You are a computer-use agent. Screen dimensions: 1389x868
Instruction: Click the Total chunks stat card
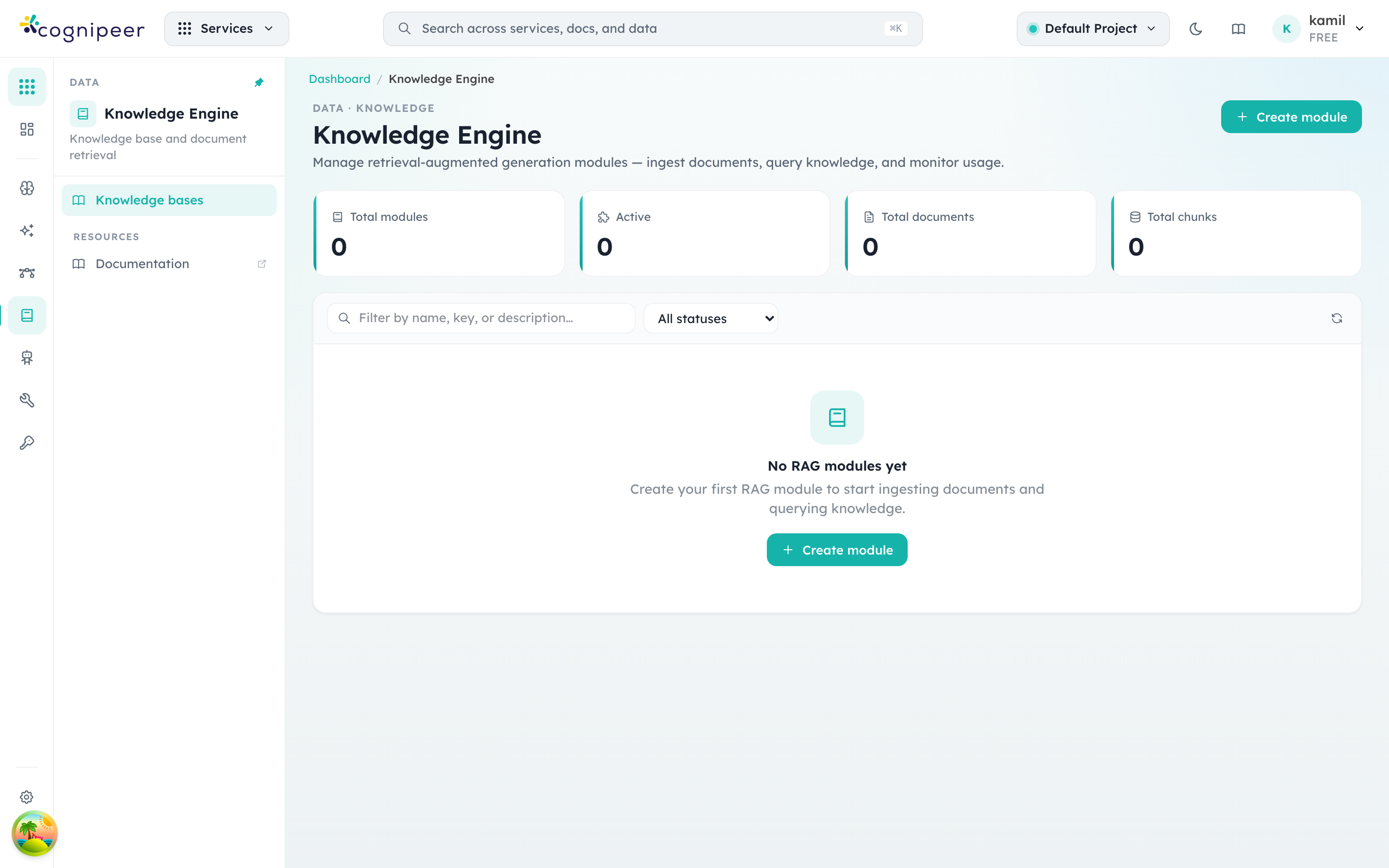click(1236, 233)
